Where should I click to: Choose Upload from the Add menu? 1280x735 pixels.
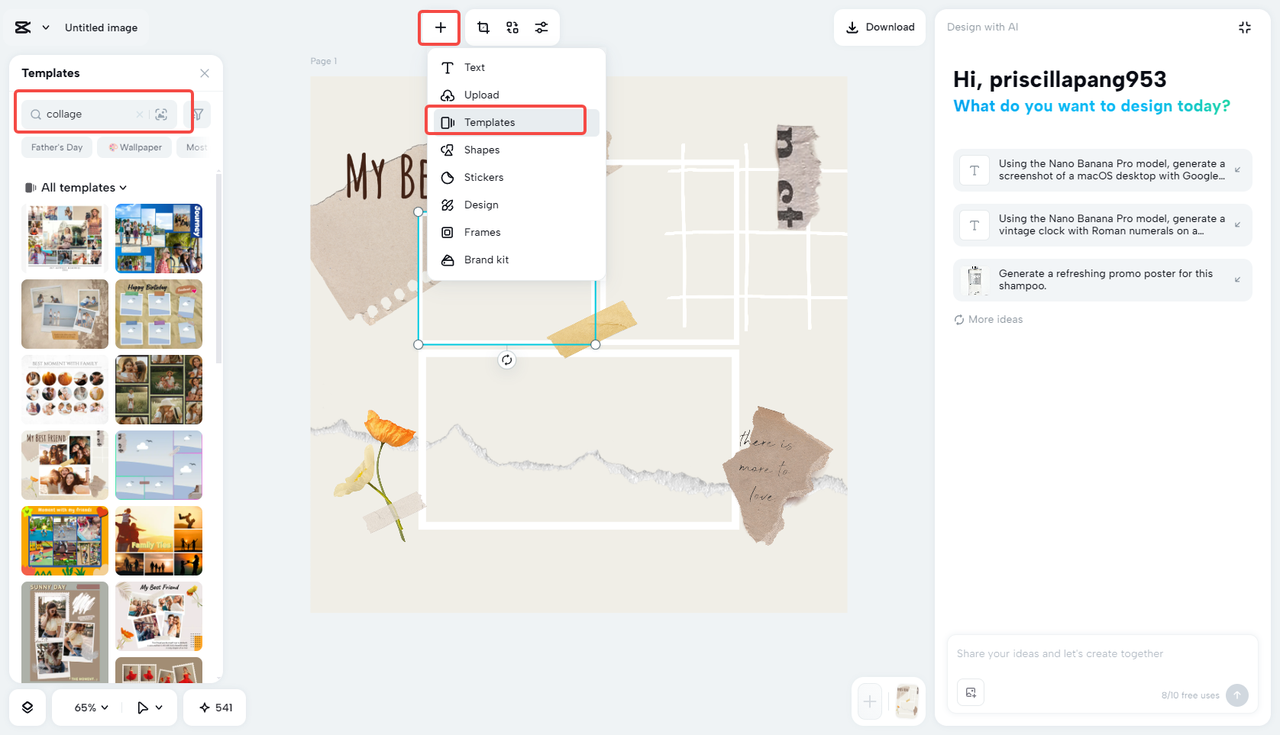click(x=516, y=95)
